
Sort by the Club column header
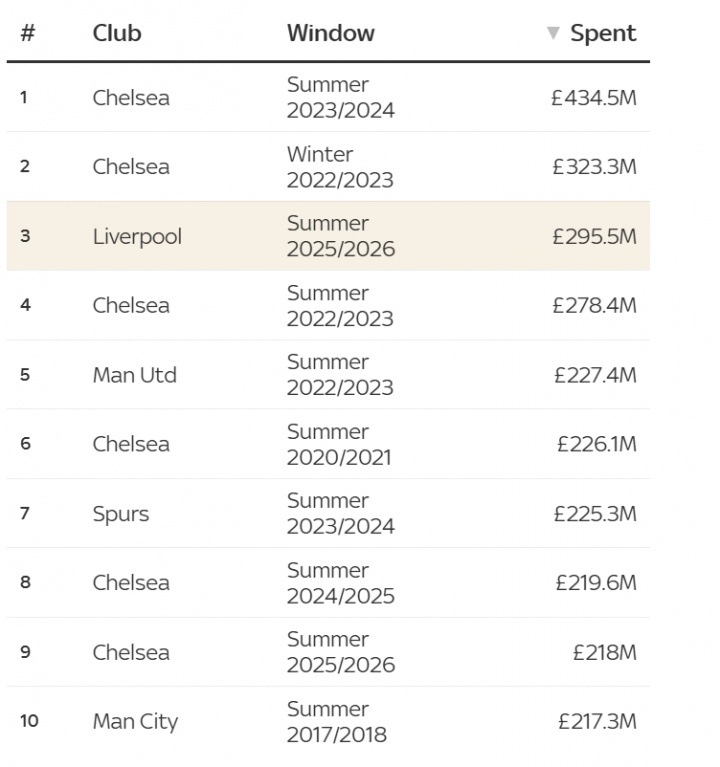(117, 33)
